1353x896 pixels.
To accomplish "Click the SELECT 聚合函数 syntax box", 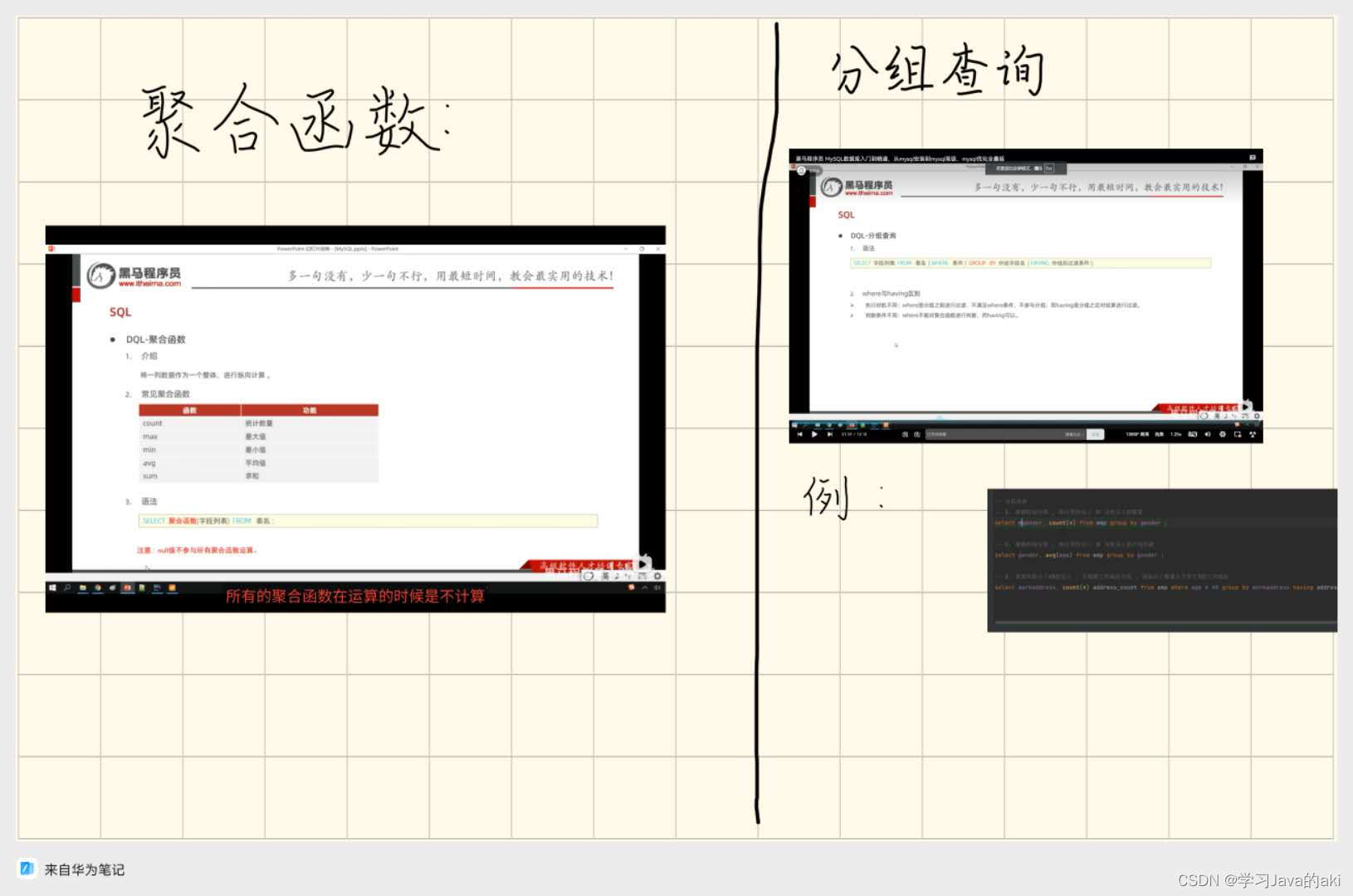I will click(368, 521).
